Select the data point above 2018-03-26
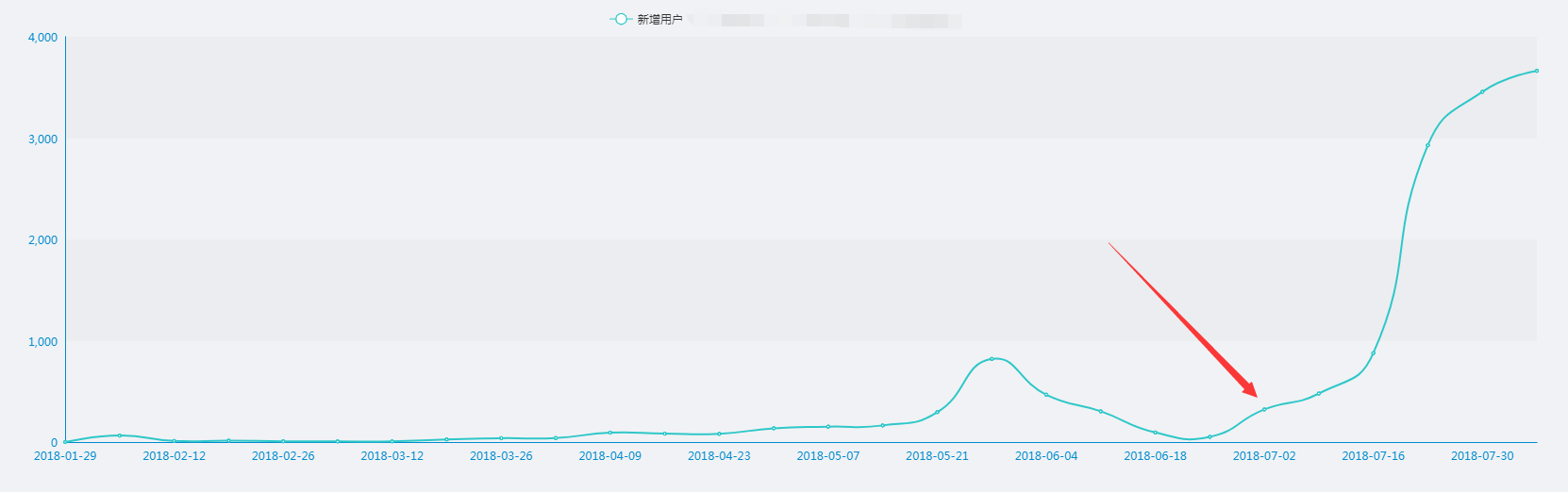1568x492 pixels. pyautogui.click(x=501, y=438)
